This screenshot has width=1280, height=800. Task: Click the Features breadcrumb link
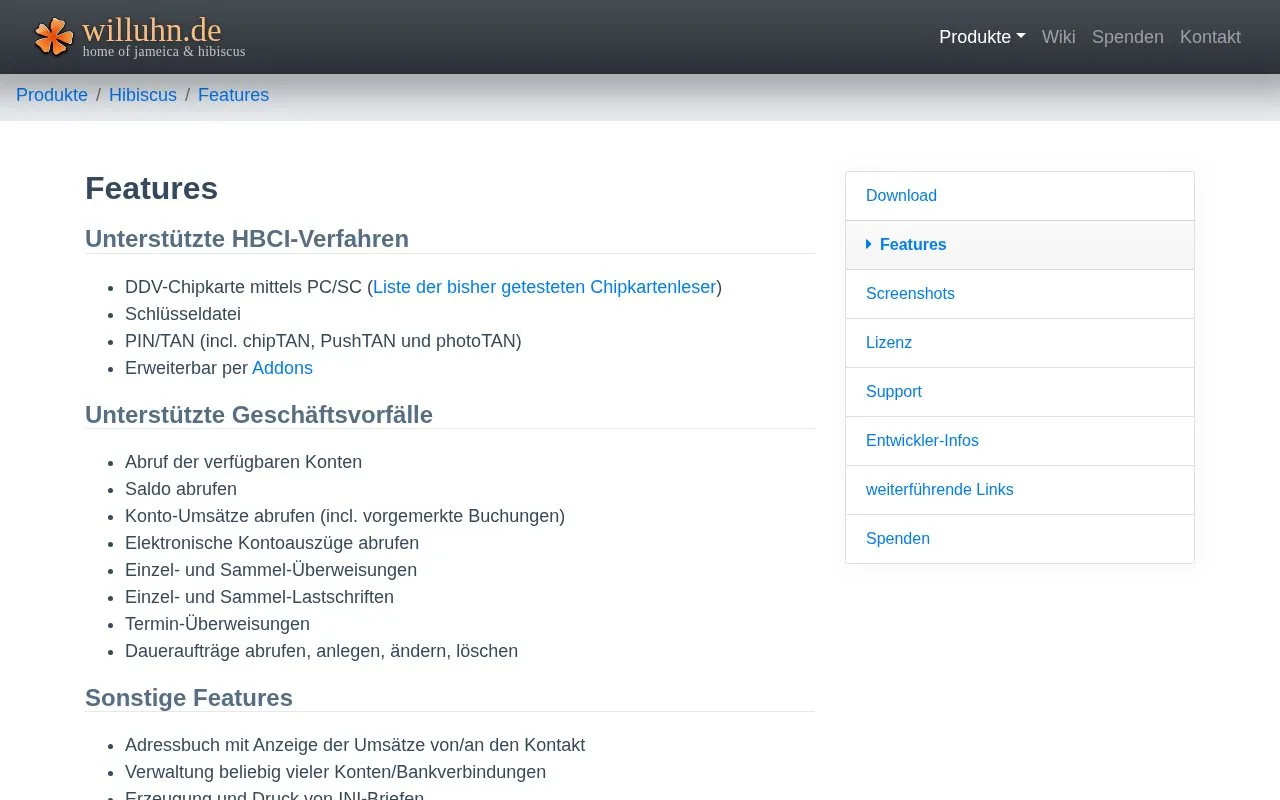(233, 95)
